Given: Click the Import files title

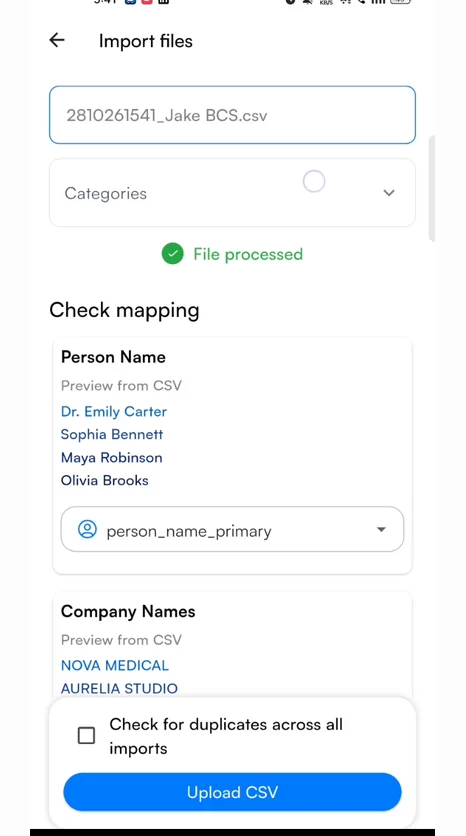Looking at the screenshot, I should tap(146, 41).
